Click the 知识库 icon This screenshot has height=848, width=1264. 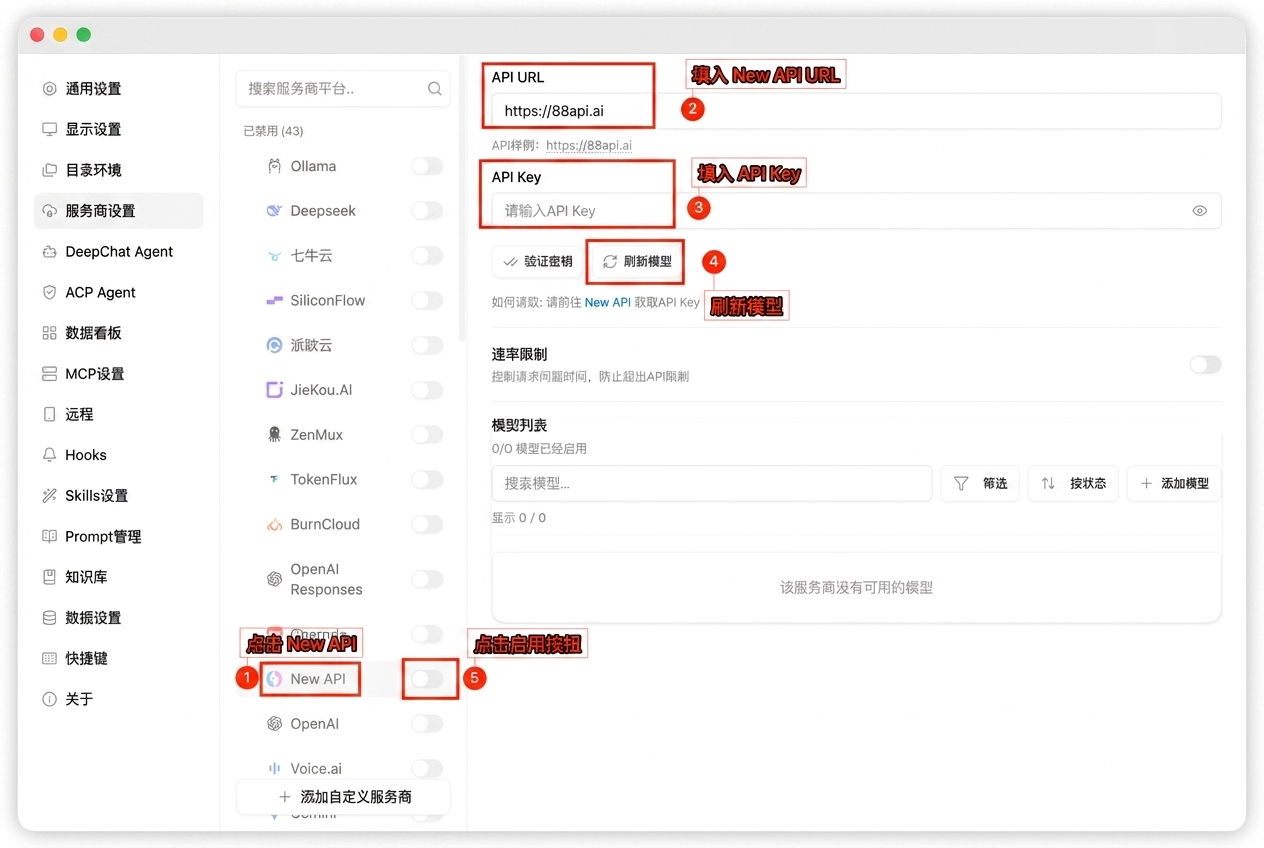pyautogui.click(x=49, y=577)
